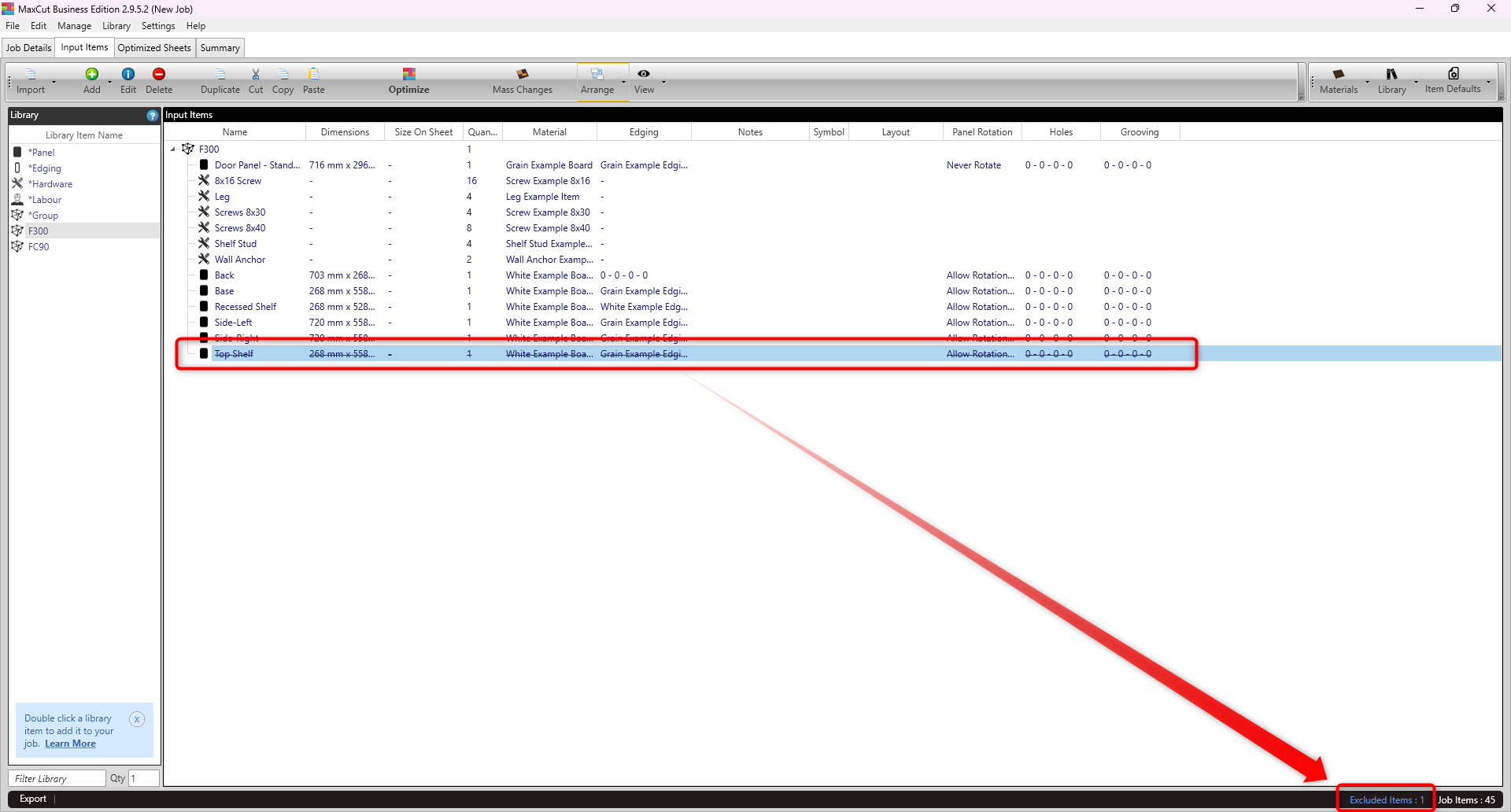Click the Excluded Items: 1 link

click(1387, 800)
